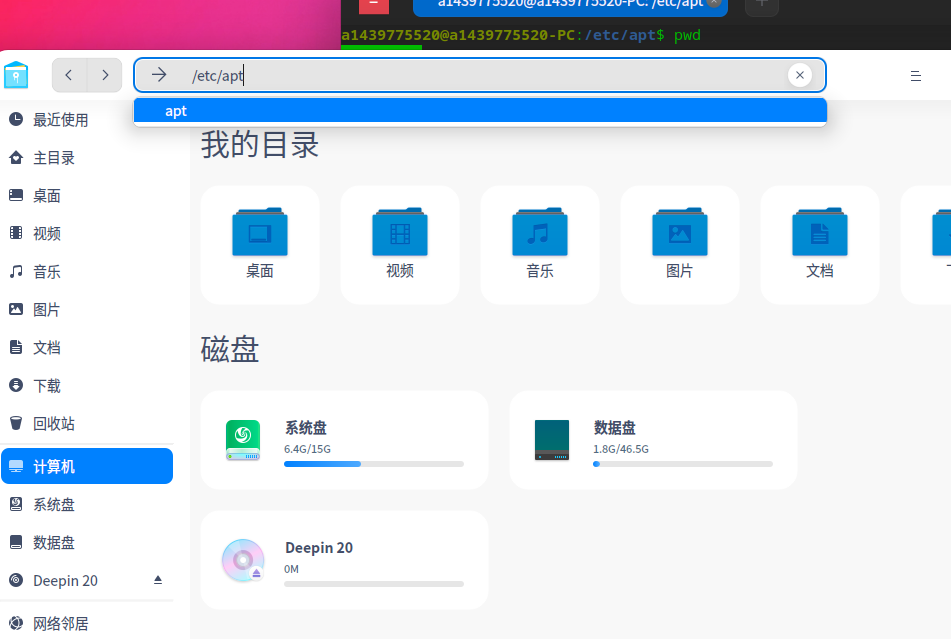Go forward with the right arrow button
The image size is (951, 639).
point(105,75)
